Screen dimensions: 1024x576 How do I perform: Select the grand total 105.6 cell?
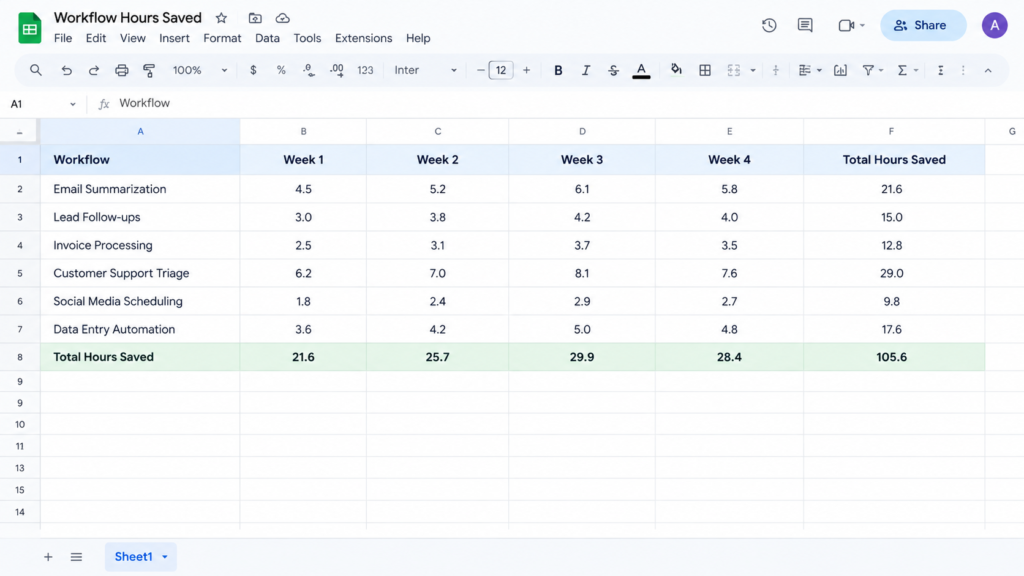click(x=893, y=357)
